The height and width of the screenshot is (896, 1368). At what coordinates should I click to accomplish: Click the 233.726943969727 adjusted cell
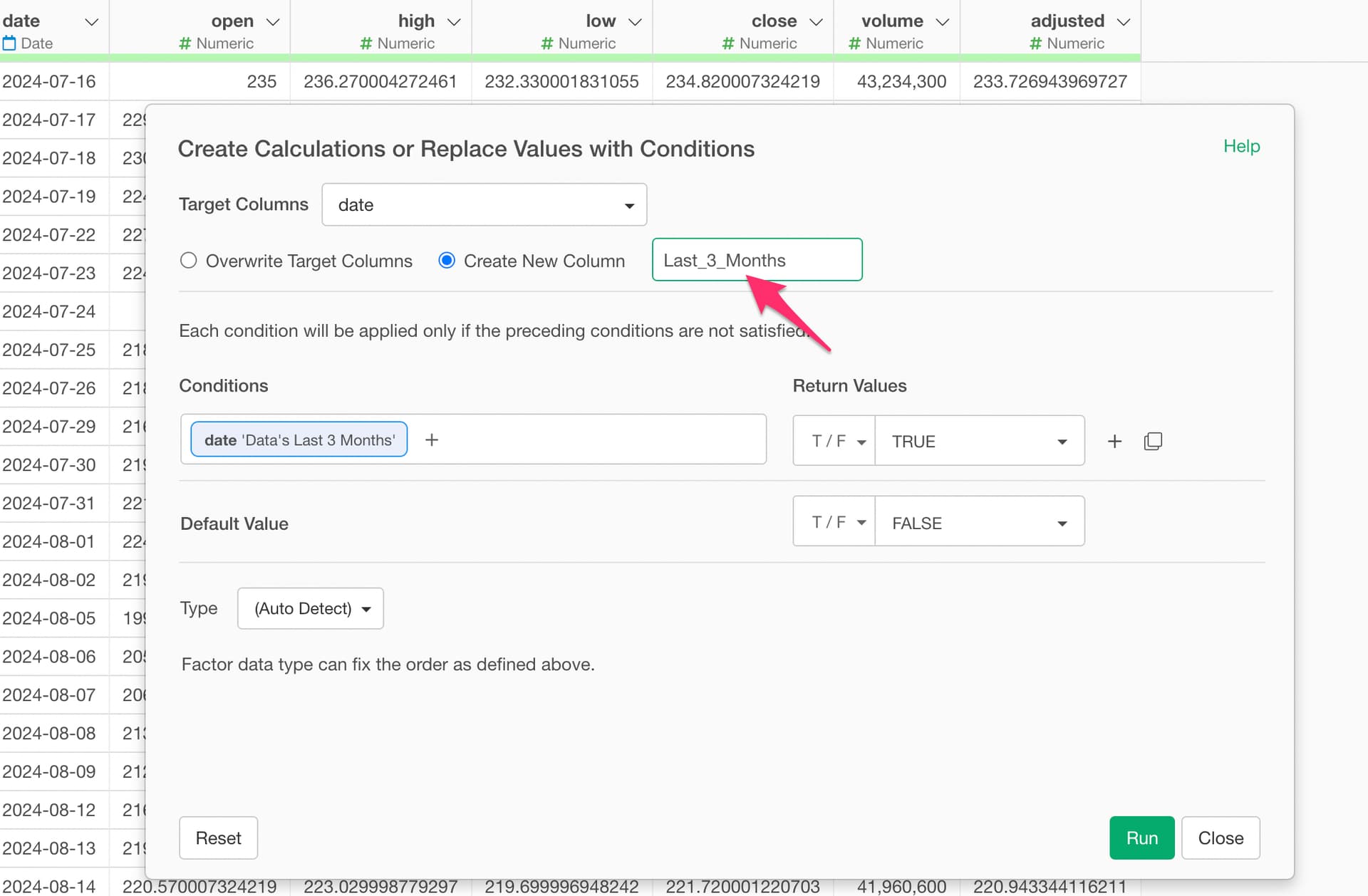coord(1050,81)
